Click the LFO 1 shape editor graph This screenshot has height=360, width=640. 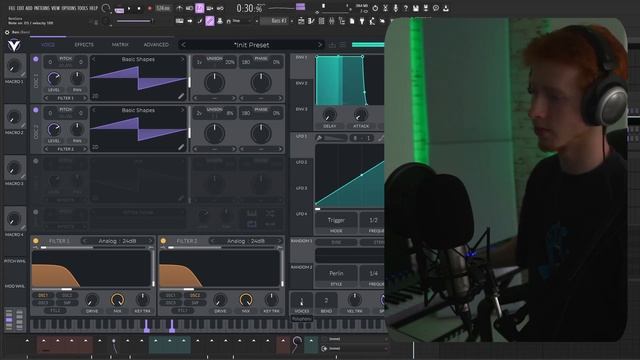click(x=349, y=175)
